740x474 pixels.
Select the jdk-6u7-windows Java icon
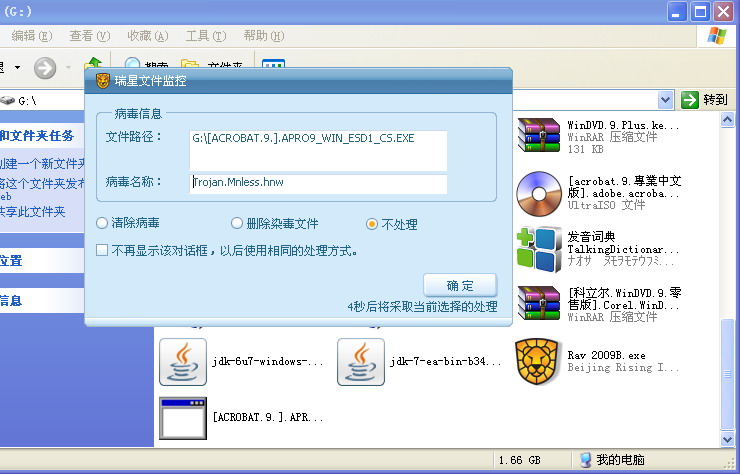coord(183,362)
